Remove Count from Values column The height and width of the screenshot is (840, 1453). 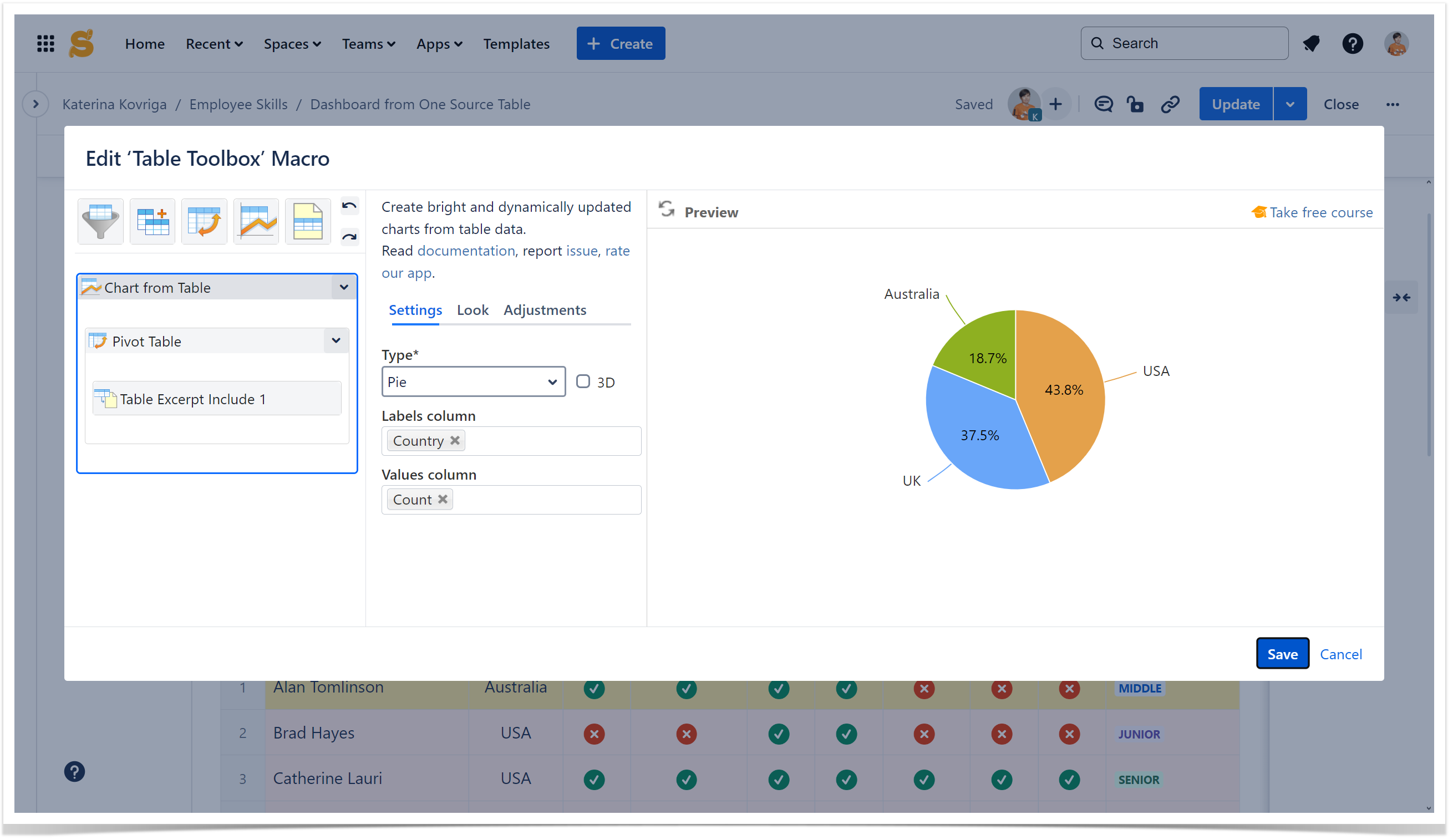[442, 500]
